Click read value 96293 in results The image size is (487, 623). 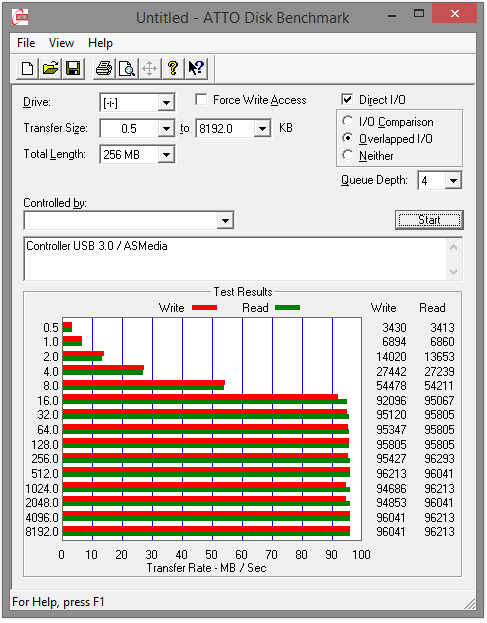click(439, 459)
